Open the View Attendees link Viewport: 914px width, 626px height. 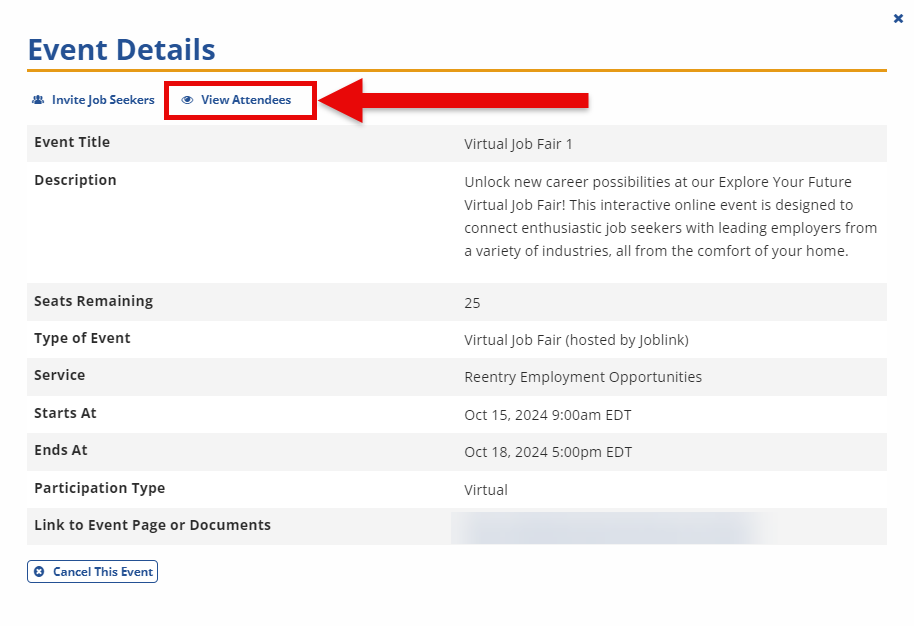245,100
